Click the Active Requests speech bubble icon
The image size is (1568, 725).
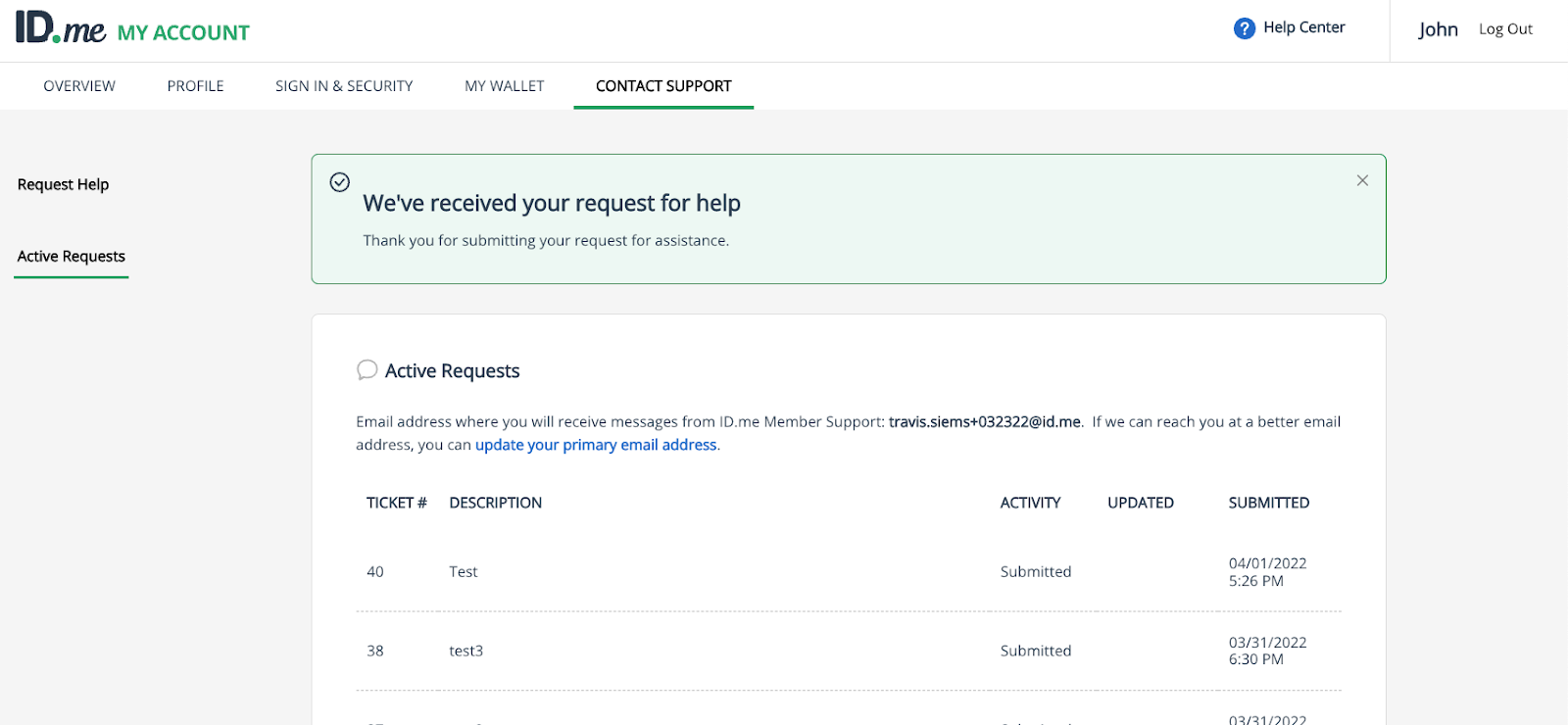[x=367, y=369]
